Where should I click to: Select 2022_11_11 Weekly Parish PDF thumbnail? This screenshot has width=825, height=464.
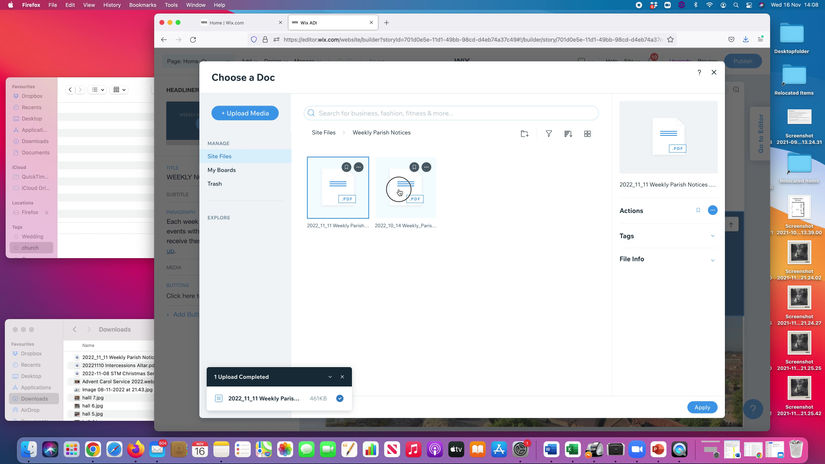(338, 187)
